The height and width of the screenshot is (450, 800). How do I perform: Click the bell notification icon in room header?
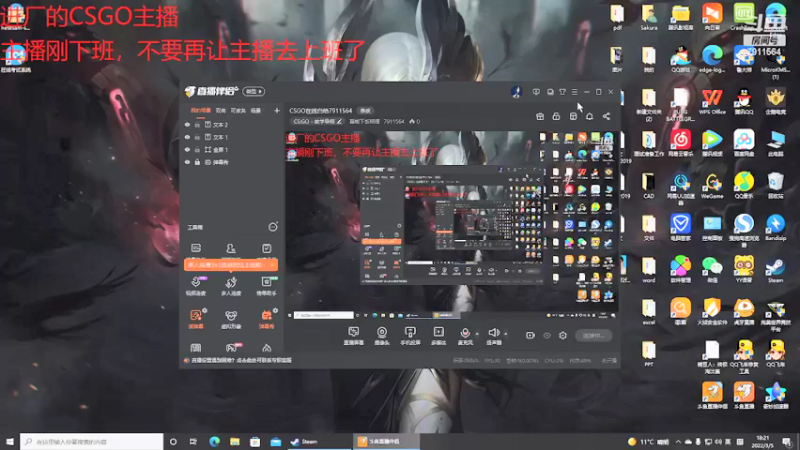(x=589, y=117)
